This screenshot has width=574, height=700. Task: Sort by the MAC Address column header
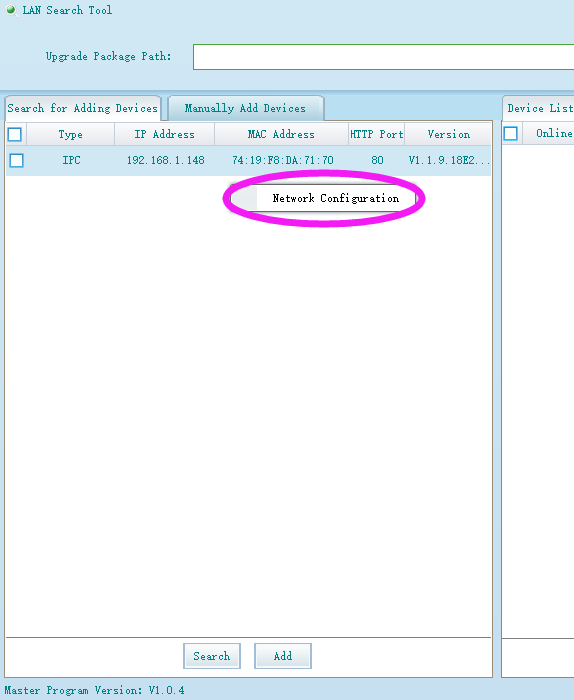(281, 134)
